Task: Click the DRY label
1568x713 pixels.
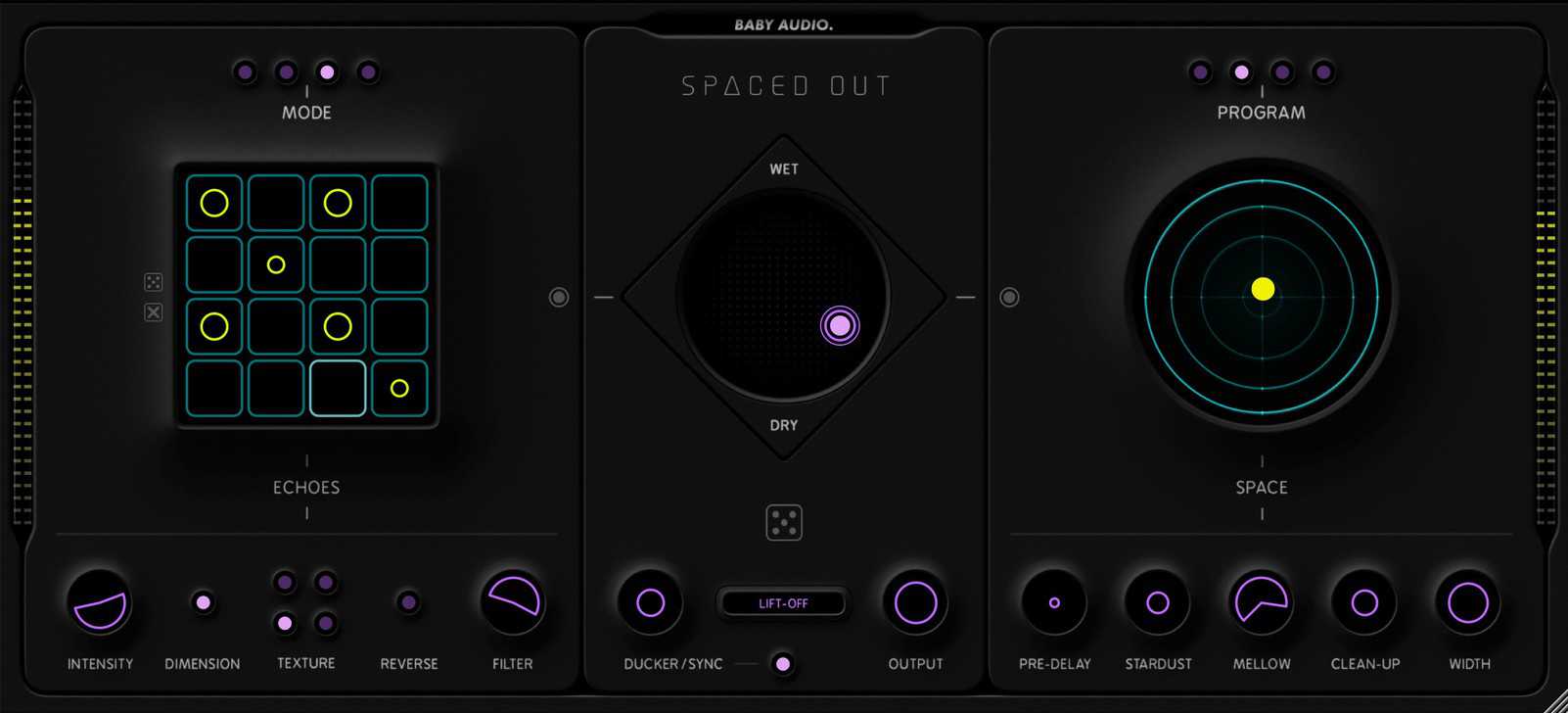Action: [x=784, y=425]
